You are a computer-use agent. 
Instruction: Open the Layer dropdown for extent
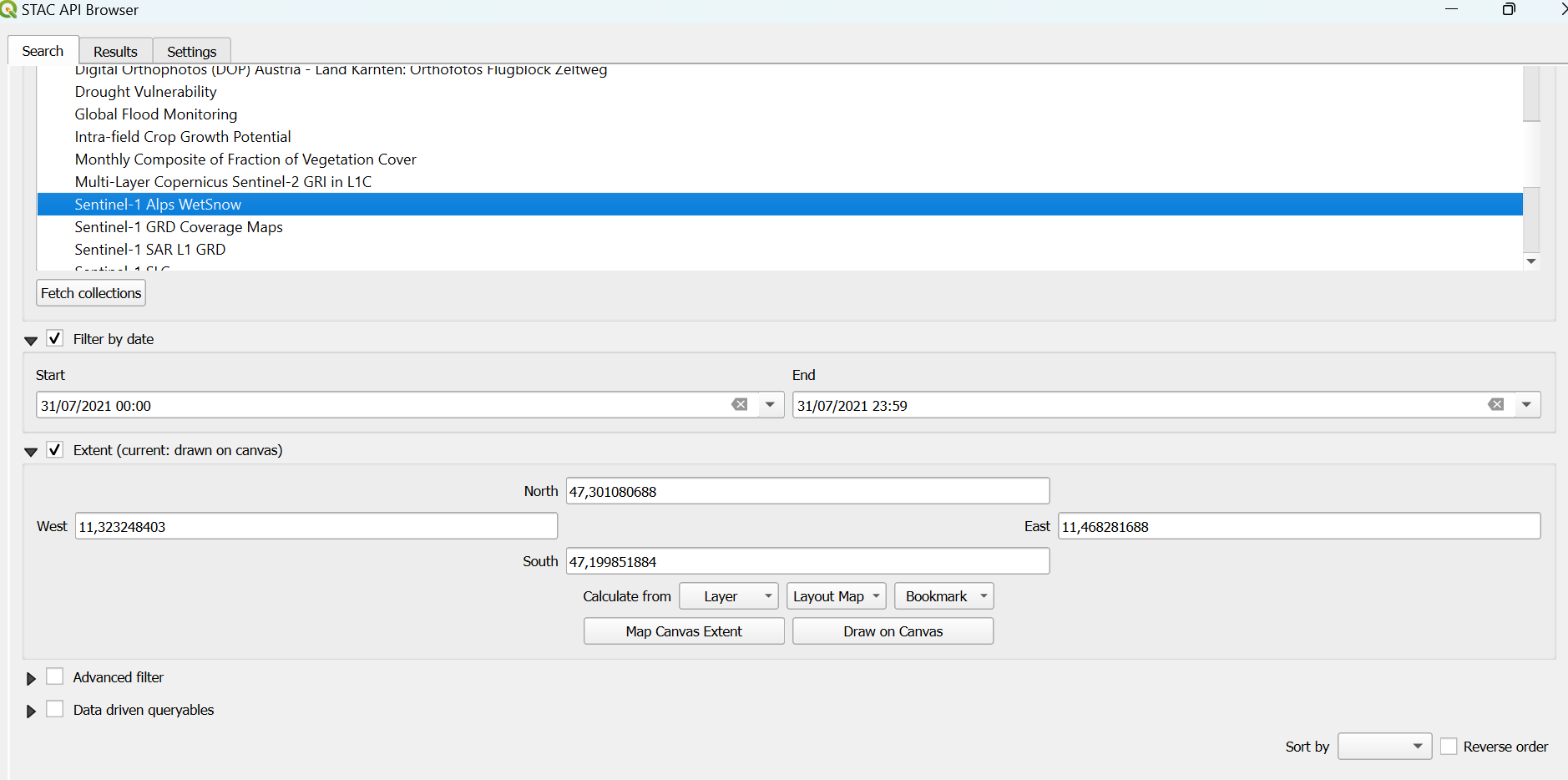(729, 596)
